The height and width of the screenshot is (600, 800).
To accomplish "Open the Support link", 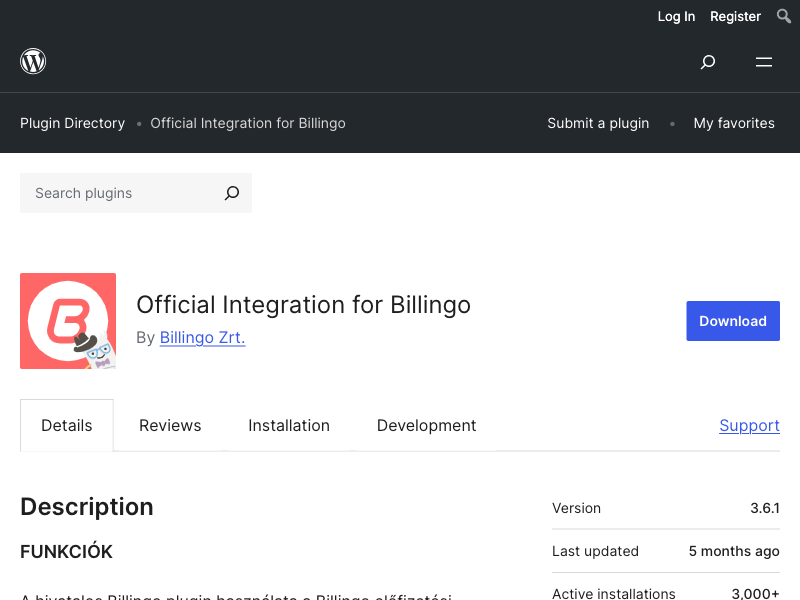I will pos(749,426).
